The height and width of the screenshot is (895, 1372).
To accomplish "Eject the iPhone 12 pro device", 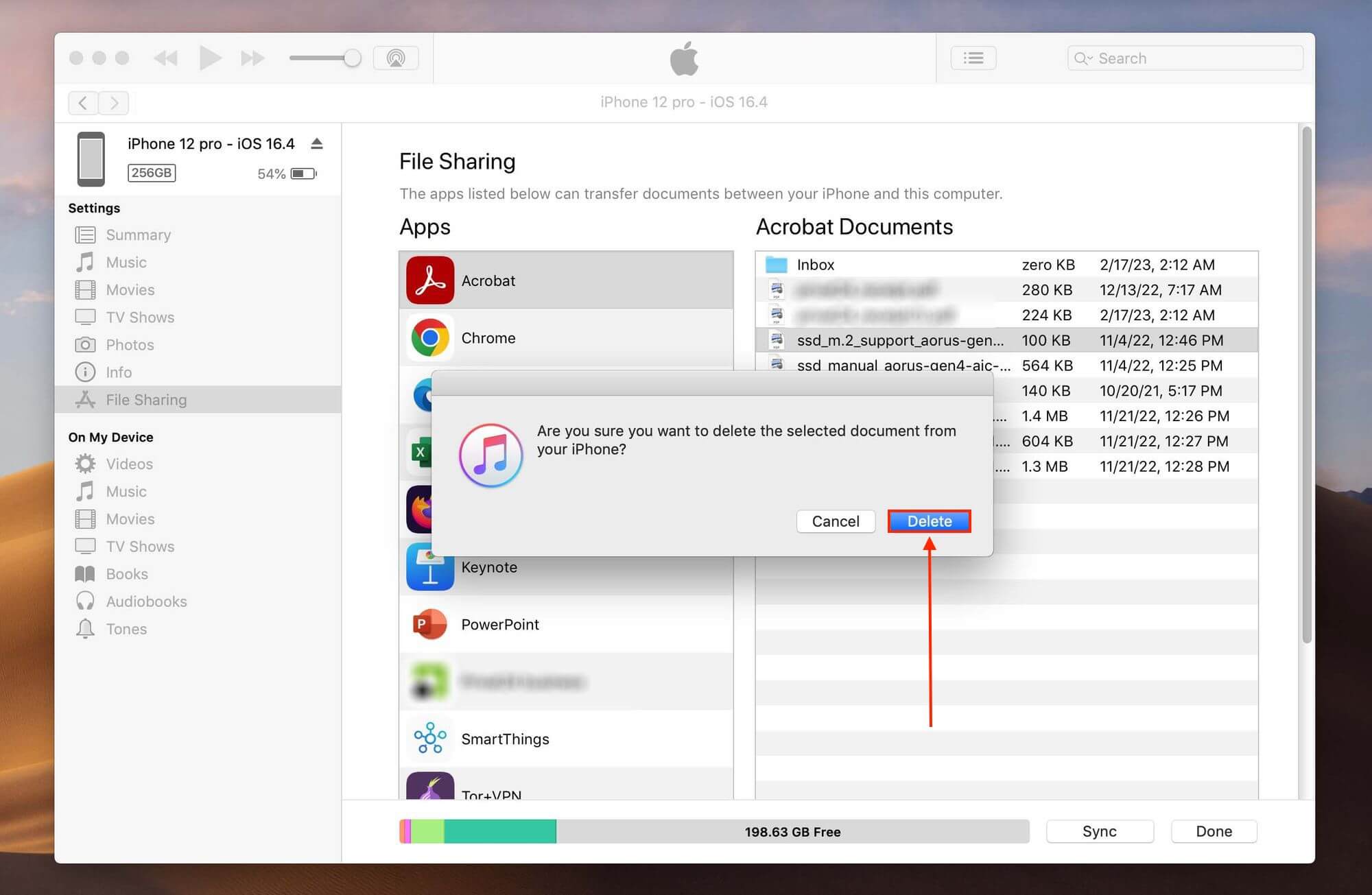I will pos(316,144).
